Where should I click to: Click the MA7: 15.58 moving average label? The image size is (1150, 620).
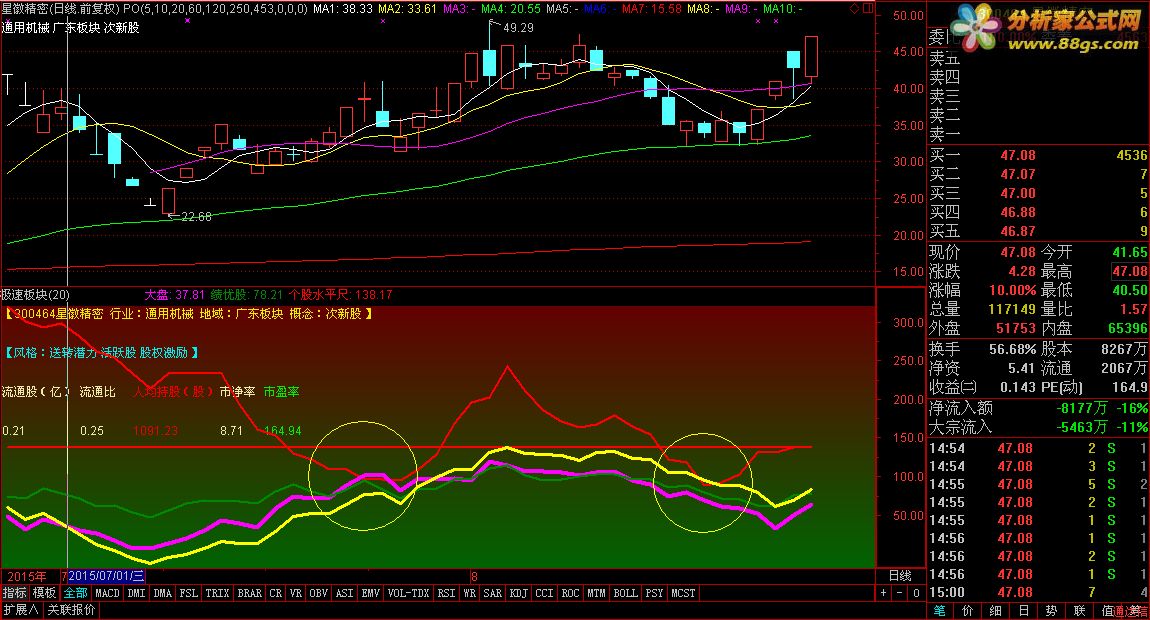point(651,9)
